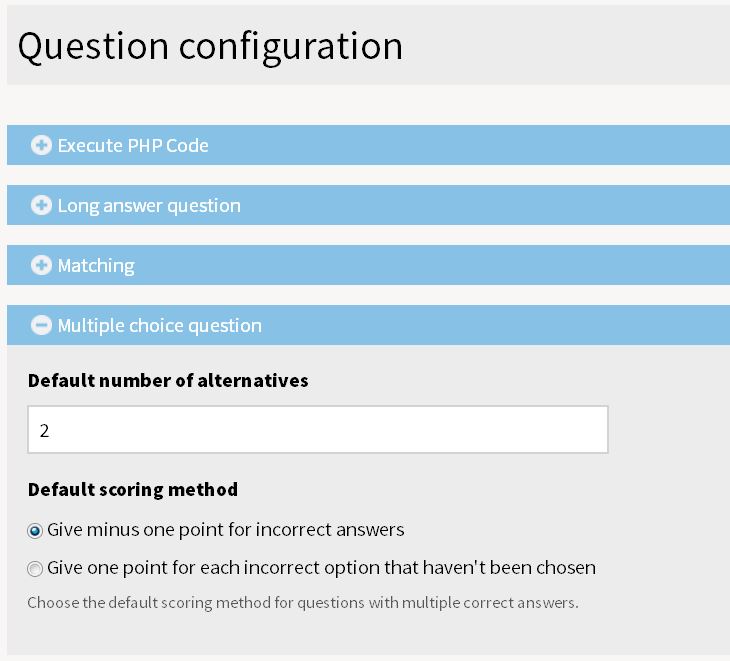Collapse Multiple choice question via minus icon

(41, 325)
